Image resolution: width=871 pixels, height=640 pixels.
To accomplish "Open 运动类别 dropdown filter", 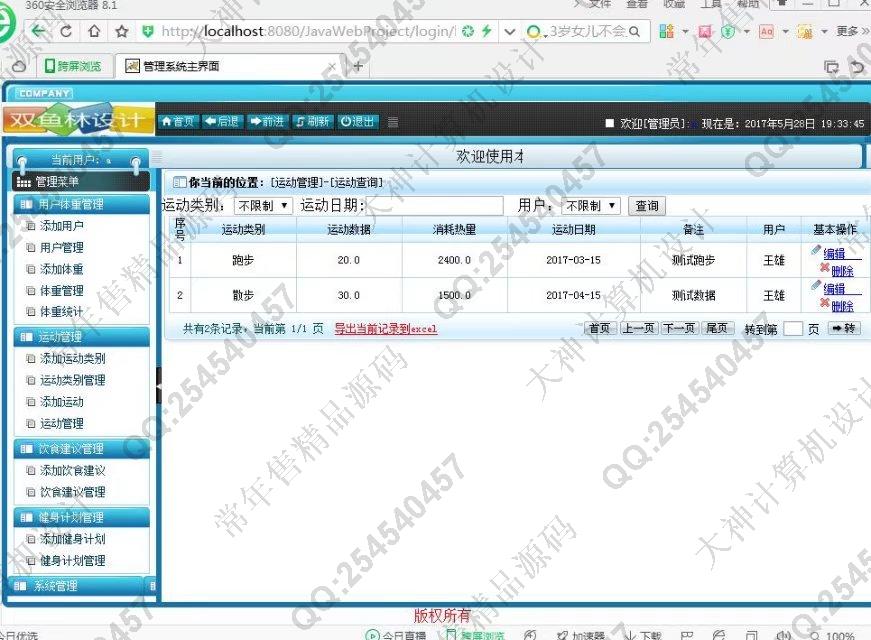I will point(263,206).
